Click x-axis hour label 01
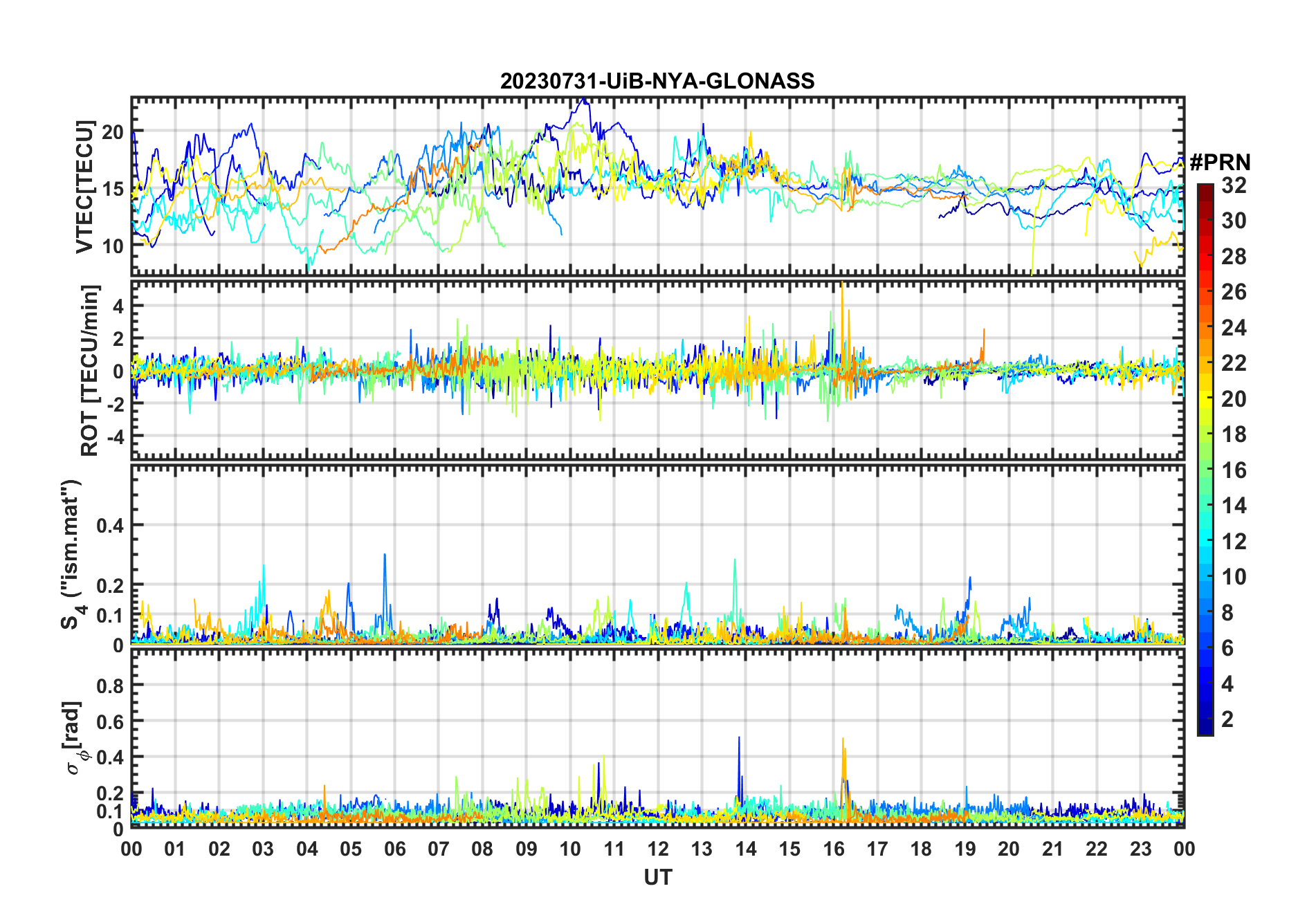This screenshot has width=1316, height=920. [x=175, y=849]
